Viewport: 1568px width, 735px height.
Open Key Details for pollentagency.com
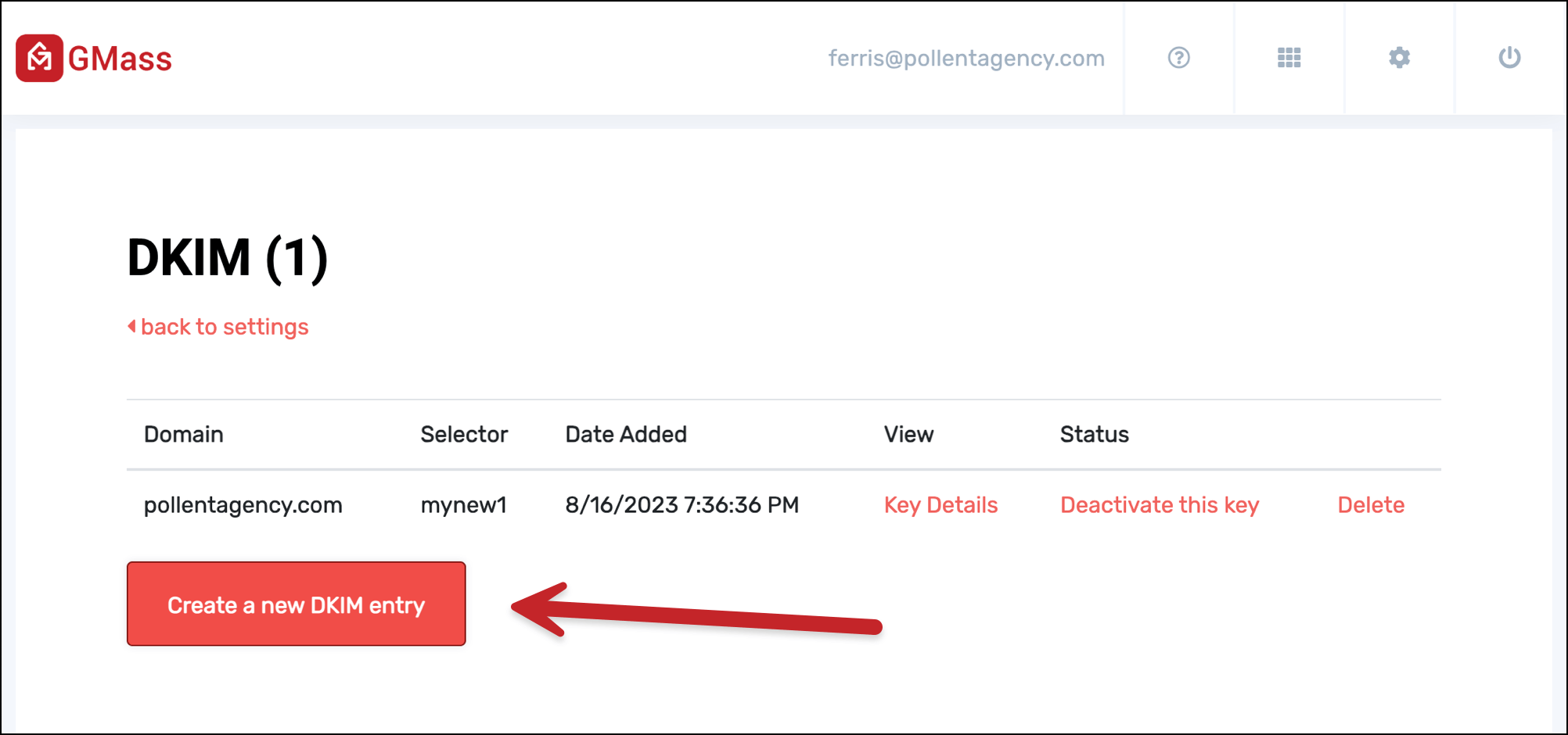coord(940,505)
